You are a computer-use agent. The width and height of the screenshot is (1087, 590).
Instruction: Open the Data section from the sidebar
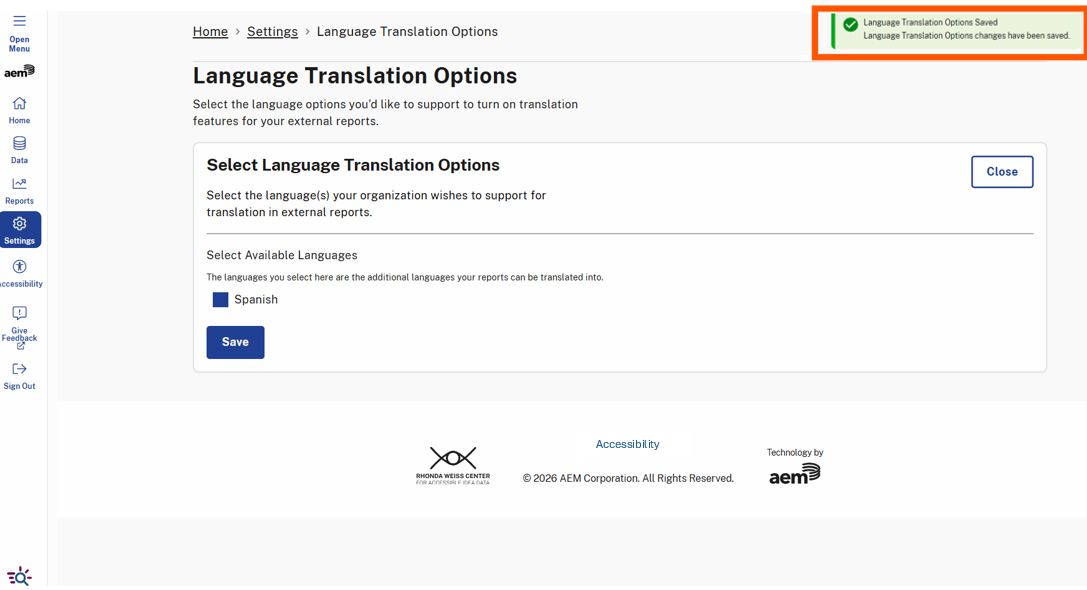pos(19,143)
